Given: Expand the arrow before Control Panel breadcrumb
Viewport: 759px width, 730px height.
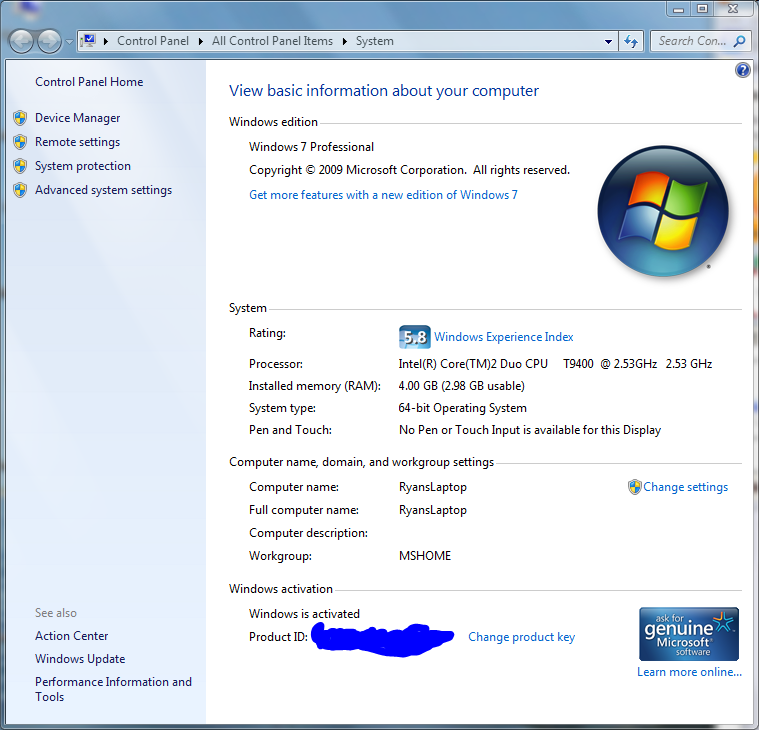Looking at the screenshot, I should click(106, 41).
